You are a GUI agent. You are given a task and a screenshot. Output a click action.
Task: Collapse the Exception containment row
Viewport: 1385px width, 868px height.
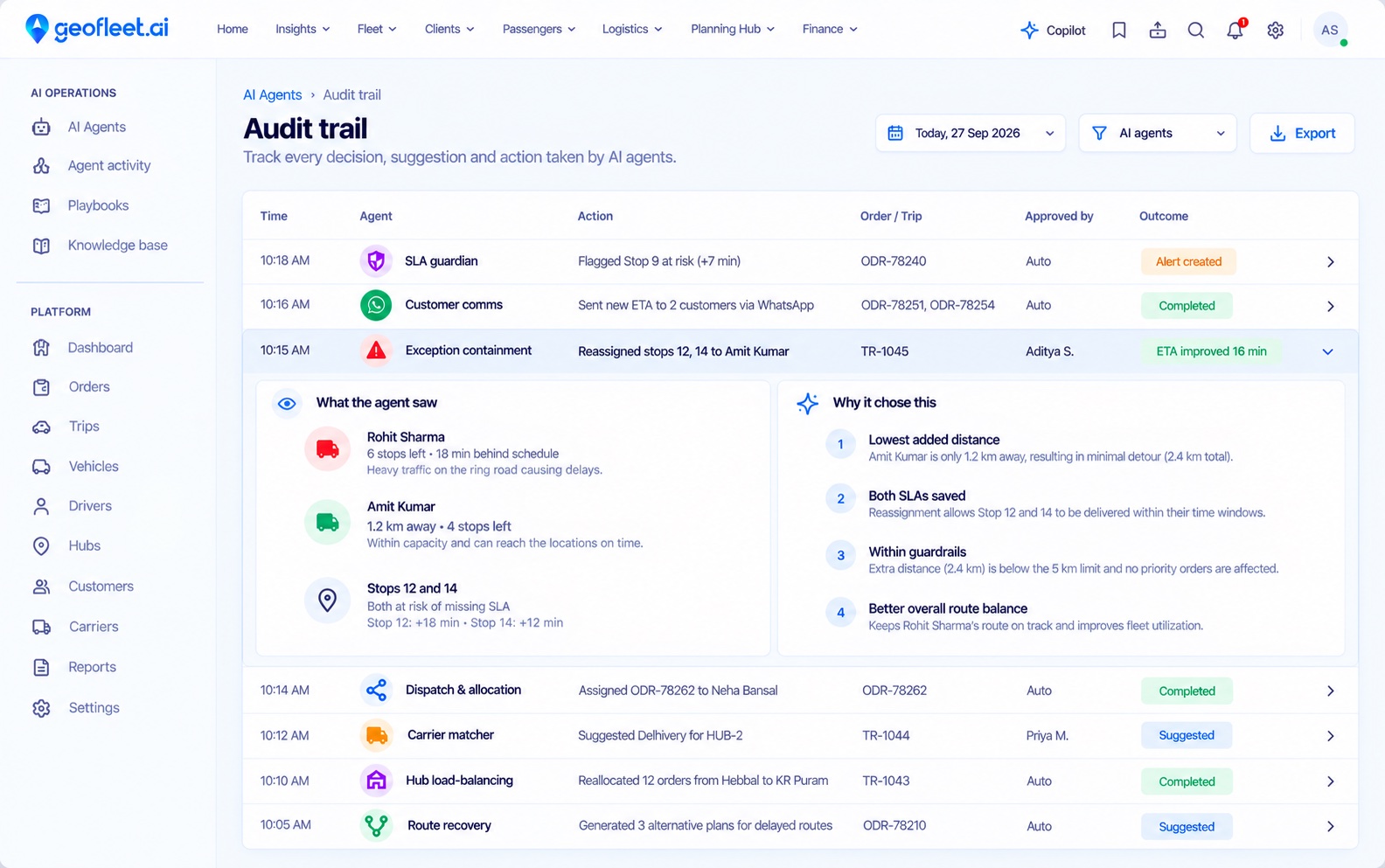click(x=1327, y=351)
